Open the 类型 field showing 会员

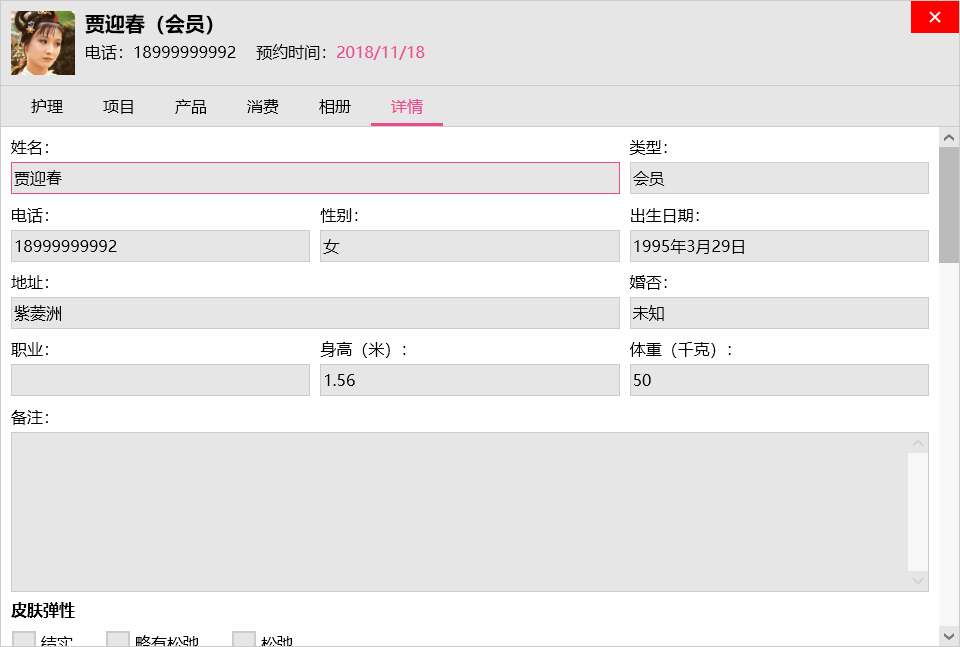pos(779,178)
